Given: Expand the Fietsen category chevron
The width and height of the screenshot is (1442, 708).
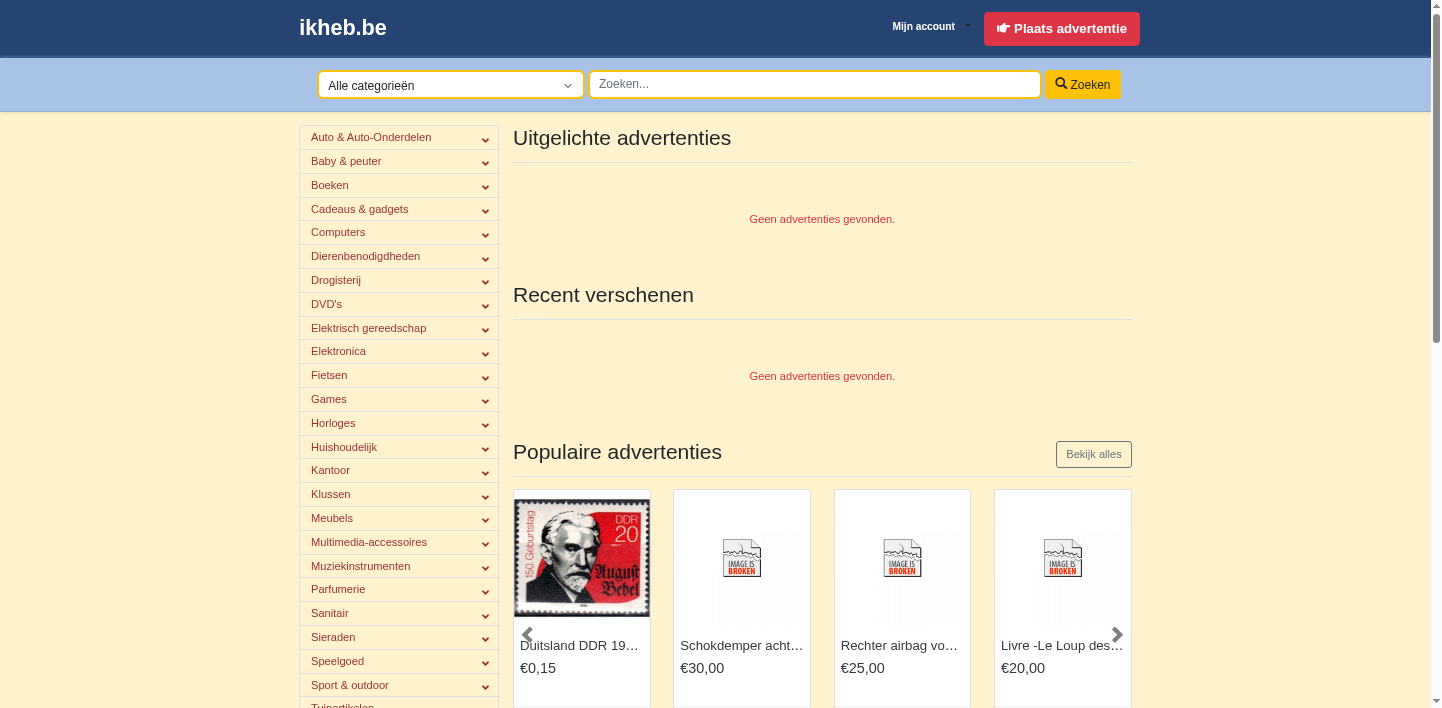Looking at the screenshot, I should point(485,377).
